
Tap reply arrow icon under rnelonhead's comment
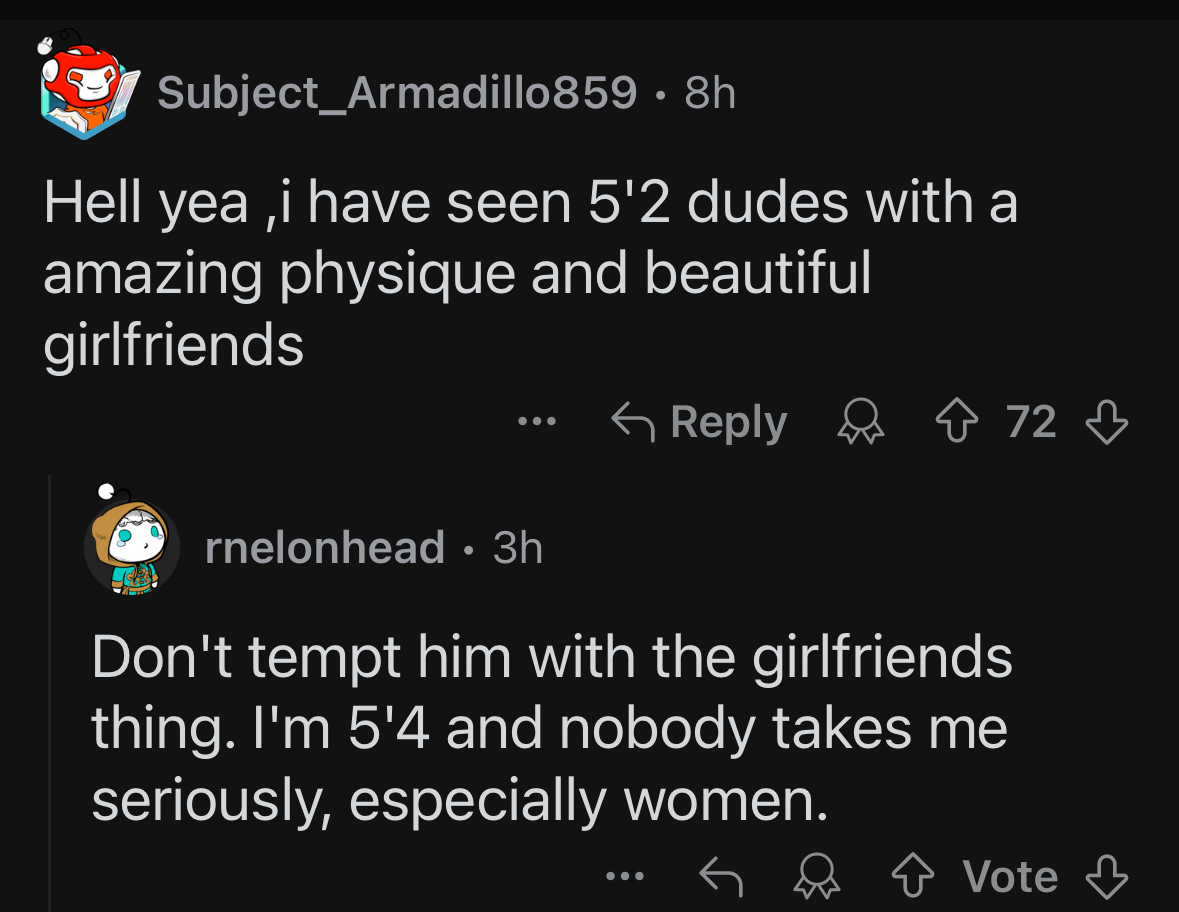tap(720, 877)
